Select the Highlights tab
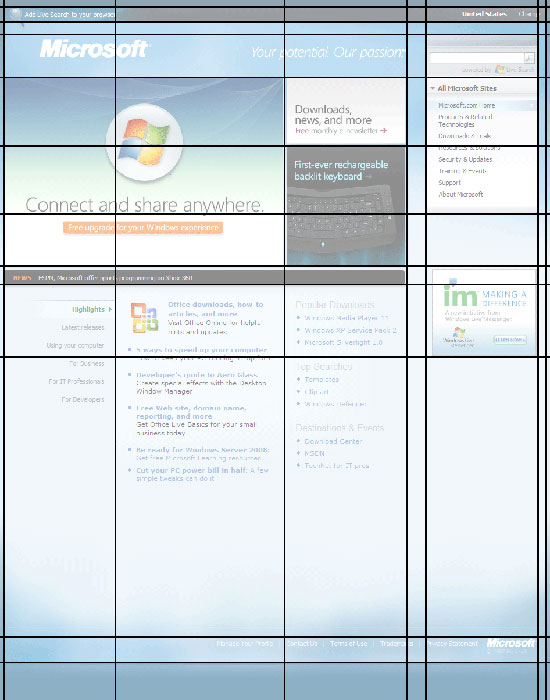Image resolution: width=550 pixels, height=700 pixels. tap(88, 309)
